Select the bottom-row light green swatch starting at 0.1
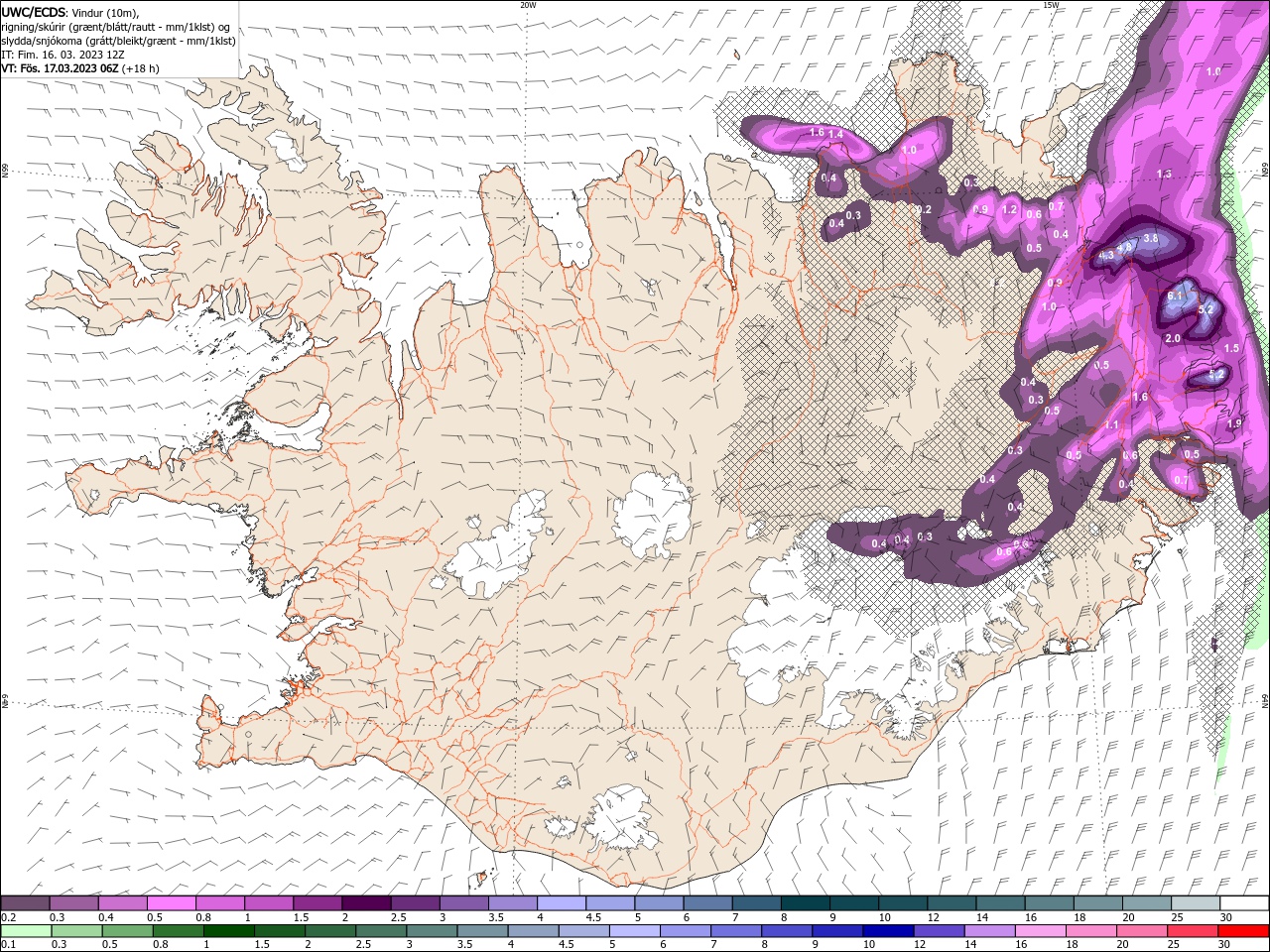1270x952 pixels. click(x=26, y=931)
